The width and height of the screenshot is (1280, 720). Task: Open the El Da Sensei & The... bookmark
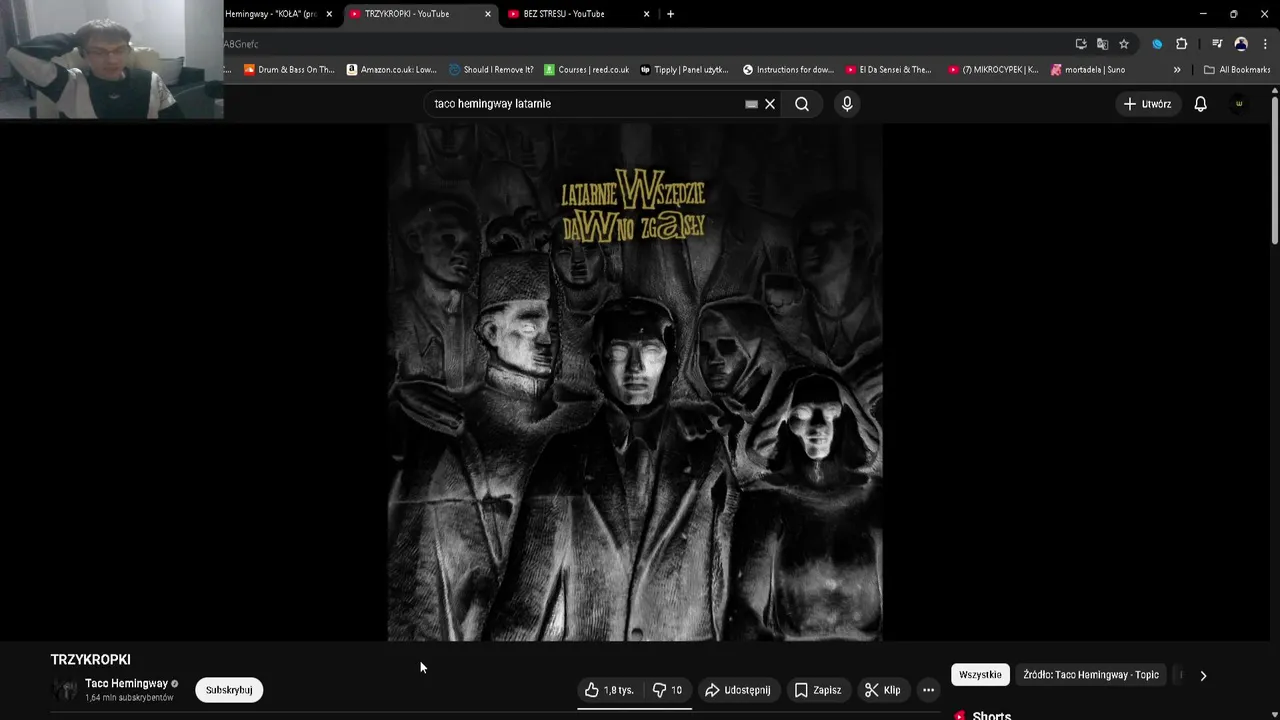[x=889, y=70]
